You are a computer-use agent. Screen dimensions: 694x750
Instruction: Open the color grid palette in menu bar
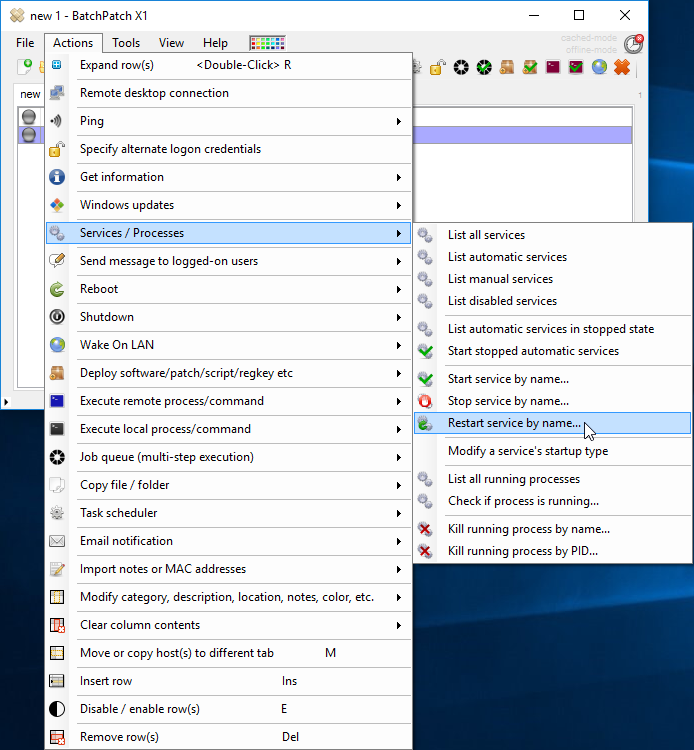click(x=267, y=43)
